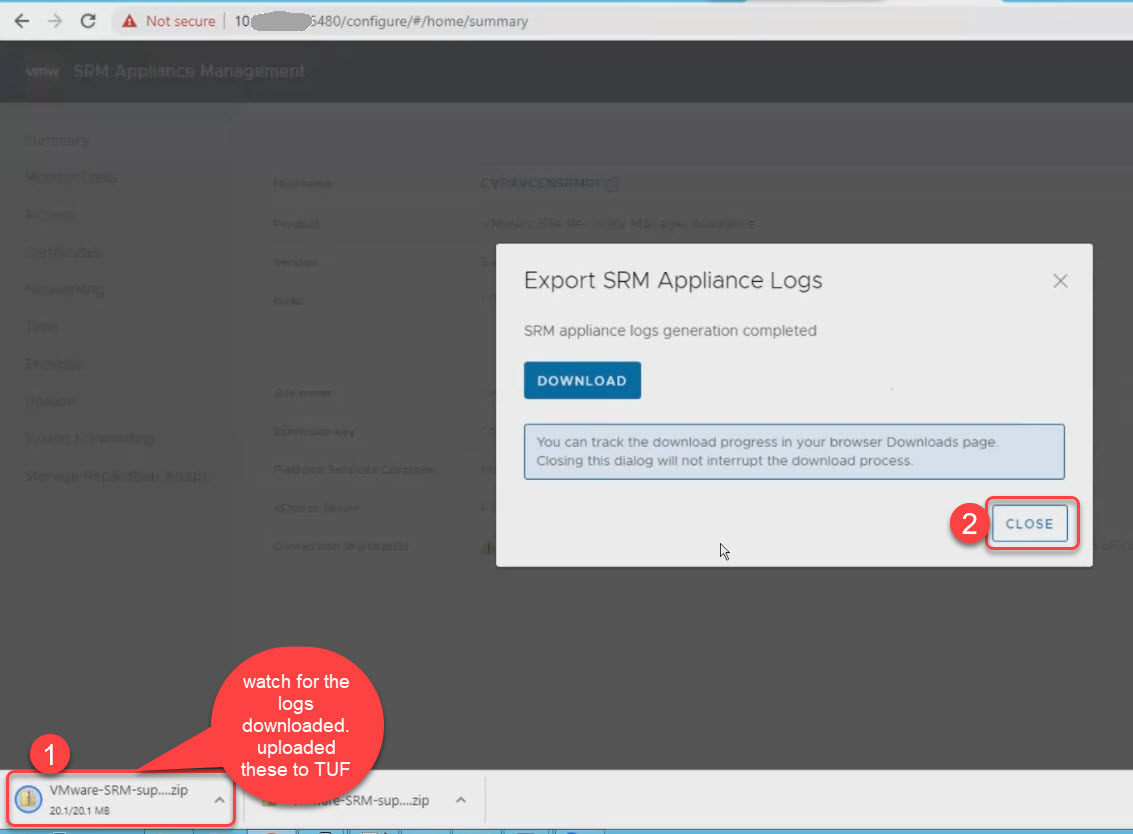Select Certificates in the left sidebar
This screenshot has width=1133, height=834.
(x=64, y=252)
